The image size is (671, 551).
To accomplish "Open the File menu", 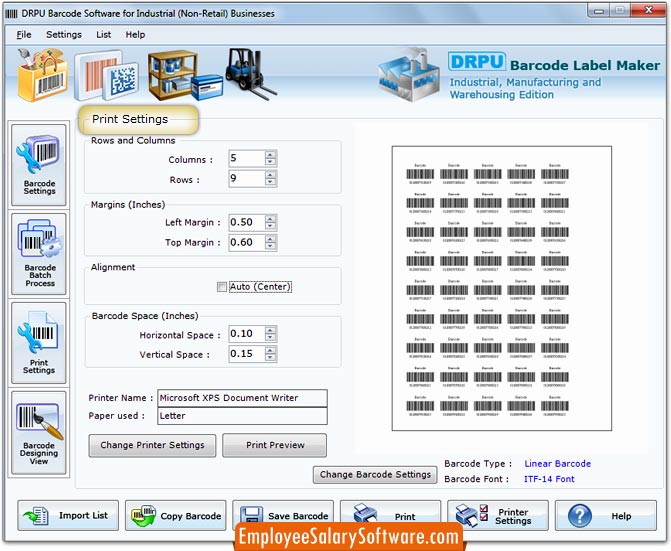I will pos(24,35).
